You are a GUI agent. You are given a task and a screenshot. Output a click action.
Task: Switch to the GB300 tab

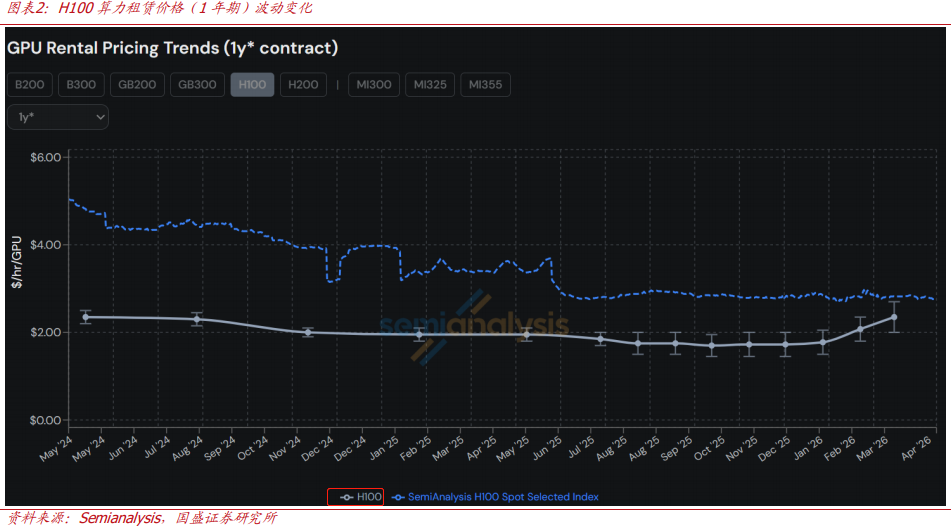197,85
